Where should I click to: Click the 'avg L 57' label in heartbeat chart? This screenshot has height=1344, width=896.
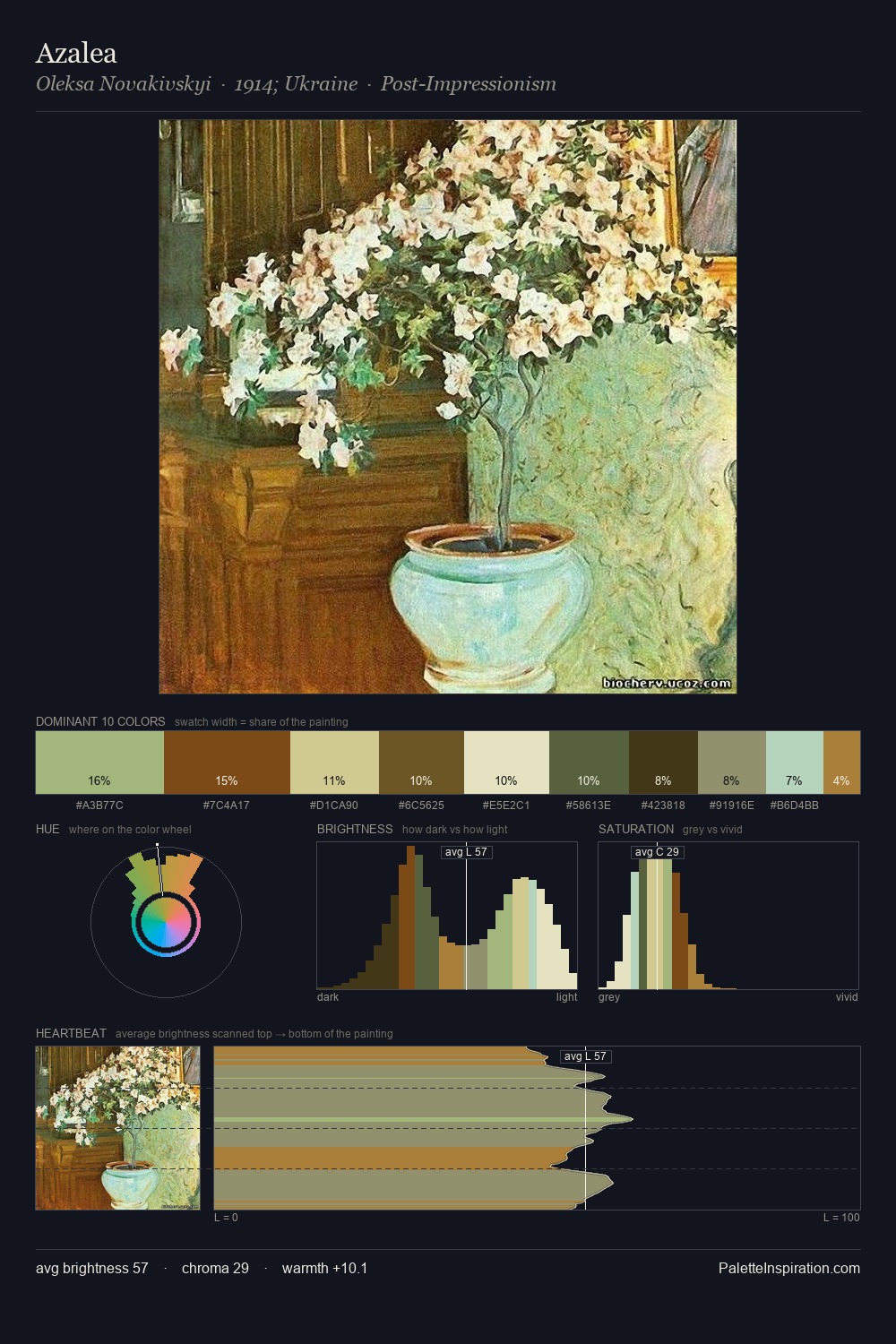(586, 1056)
